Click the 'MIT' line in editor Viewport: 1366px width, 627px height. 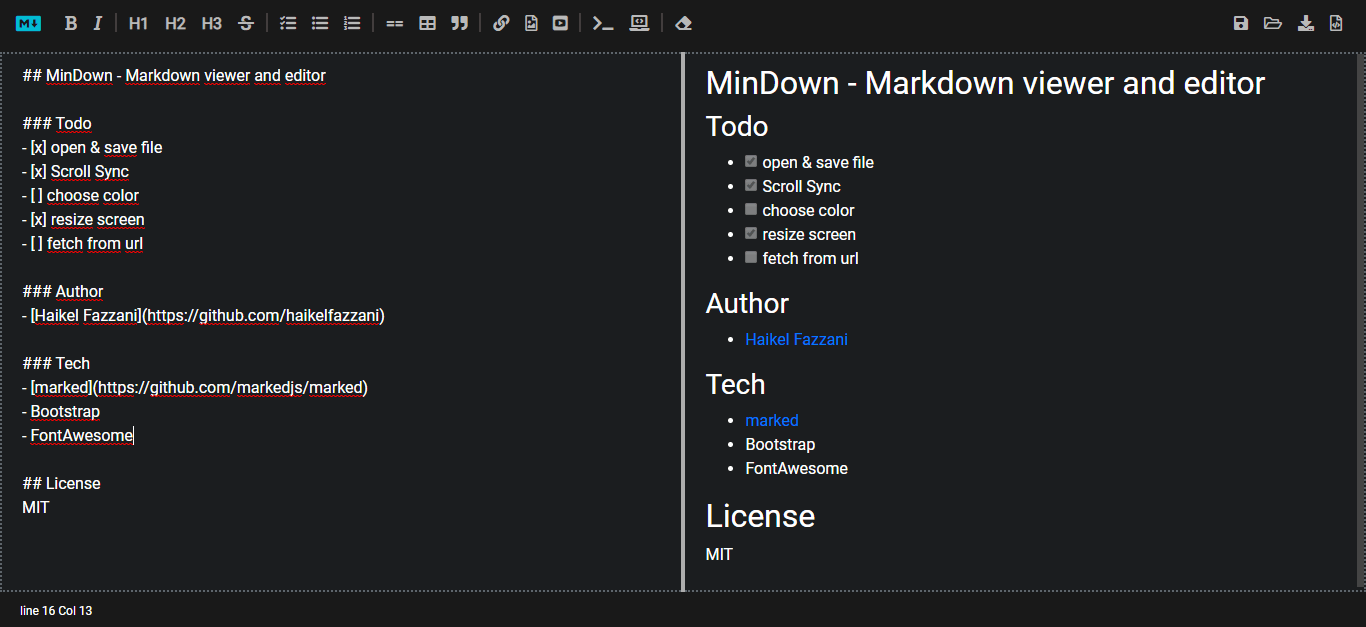36,507
